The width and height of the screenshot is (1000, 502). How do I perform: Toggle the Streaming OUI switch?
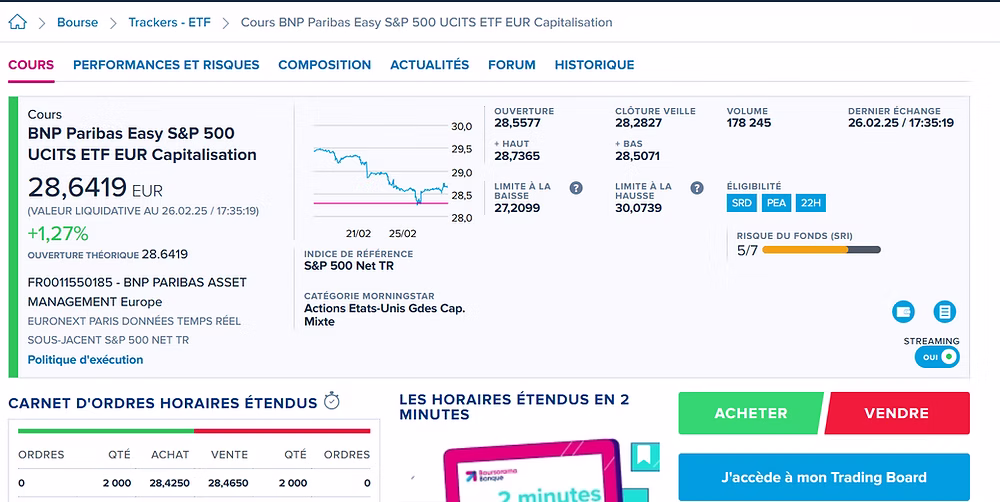point(937,357)
